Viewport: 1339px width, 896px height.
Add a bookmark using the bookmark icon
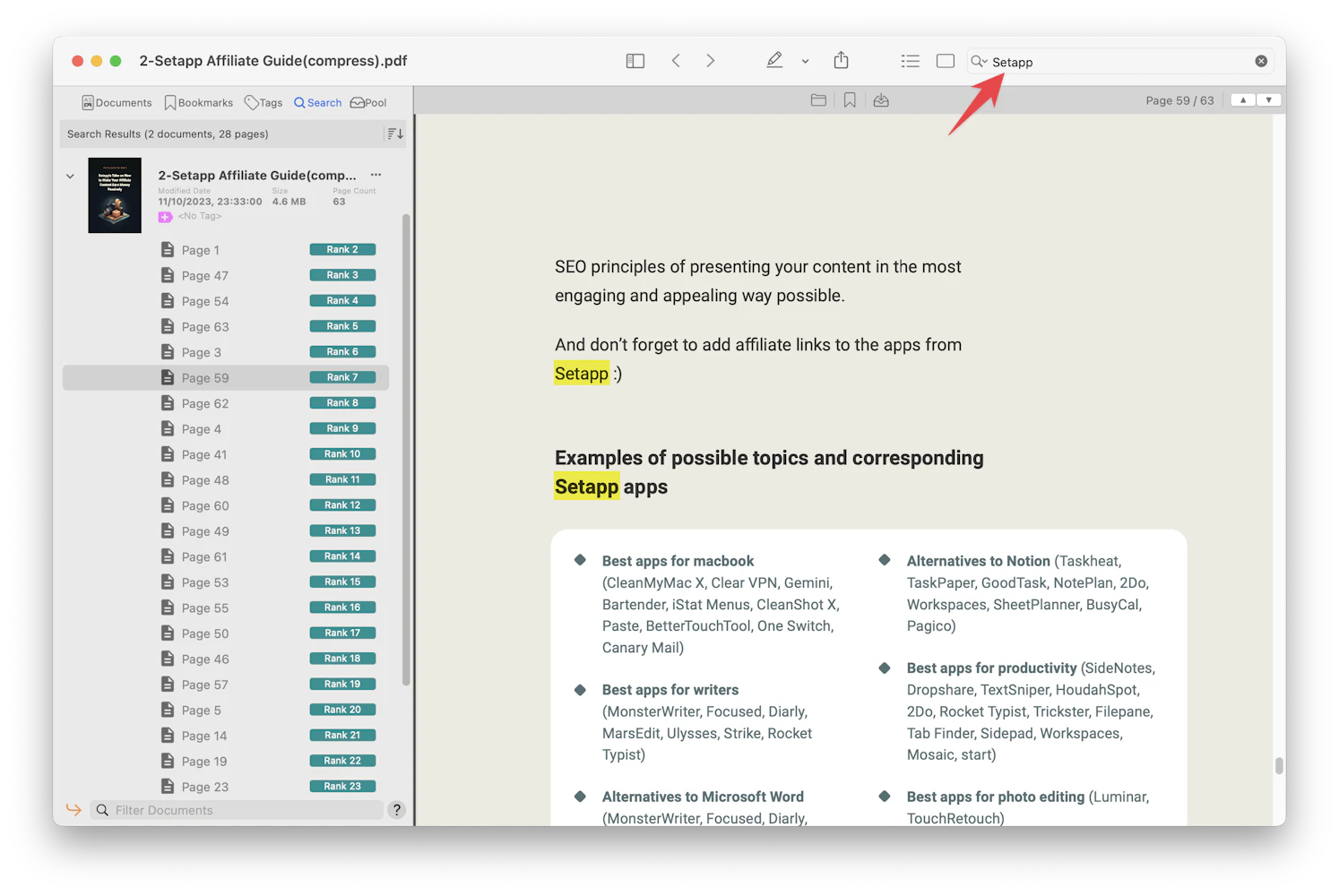click(849, 99)
